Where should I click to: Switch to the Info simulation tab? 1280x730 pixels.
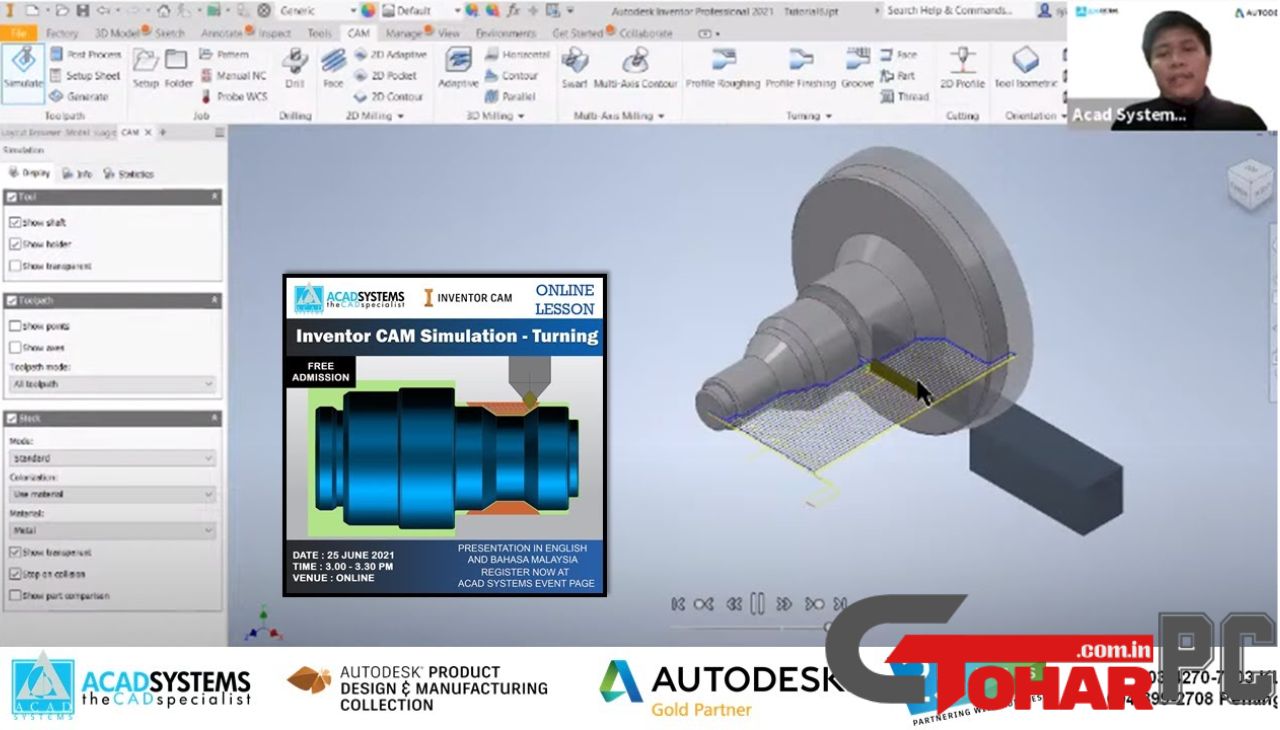click(78, 174)
